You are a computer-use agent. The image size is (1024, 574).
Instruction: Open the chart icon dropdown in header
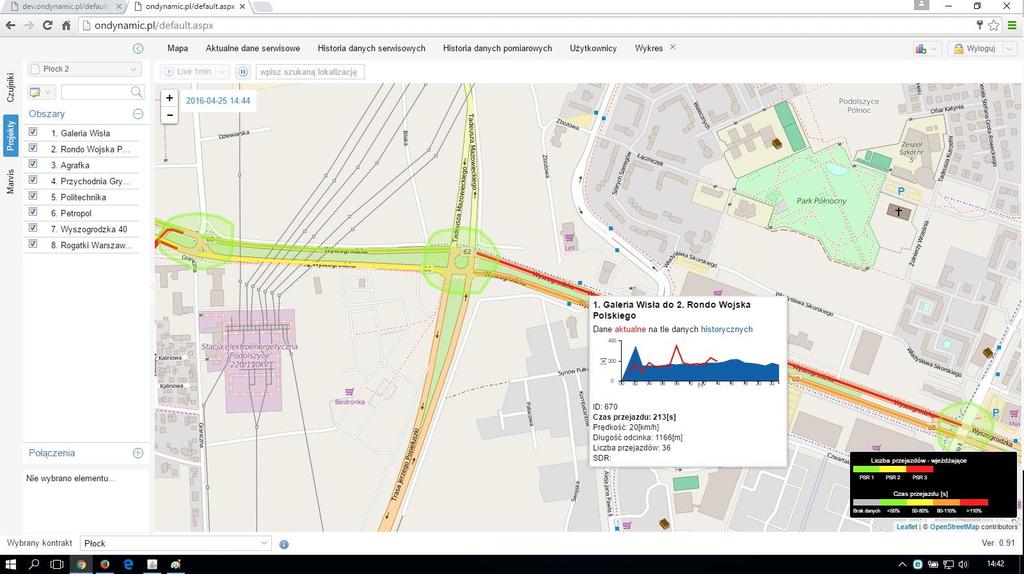tap(926, 49)
